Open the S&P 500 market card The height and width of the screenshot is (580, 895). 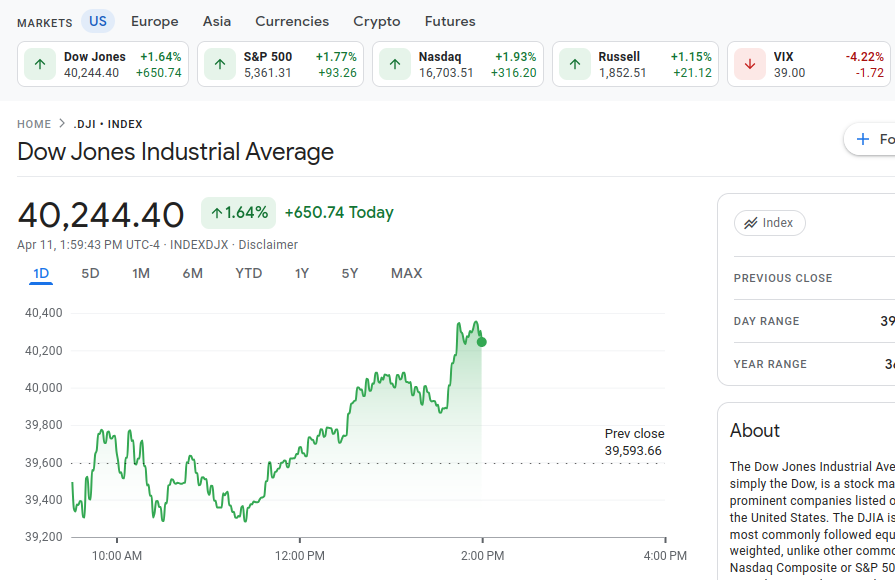pos(280,64)
